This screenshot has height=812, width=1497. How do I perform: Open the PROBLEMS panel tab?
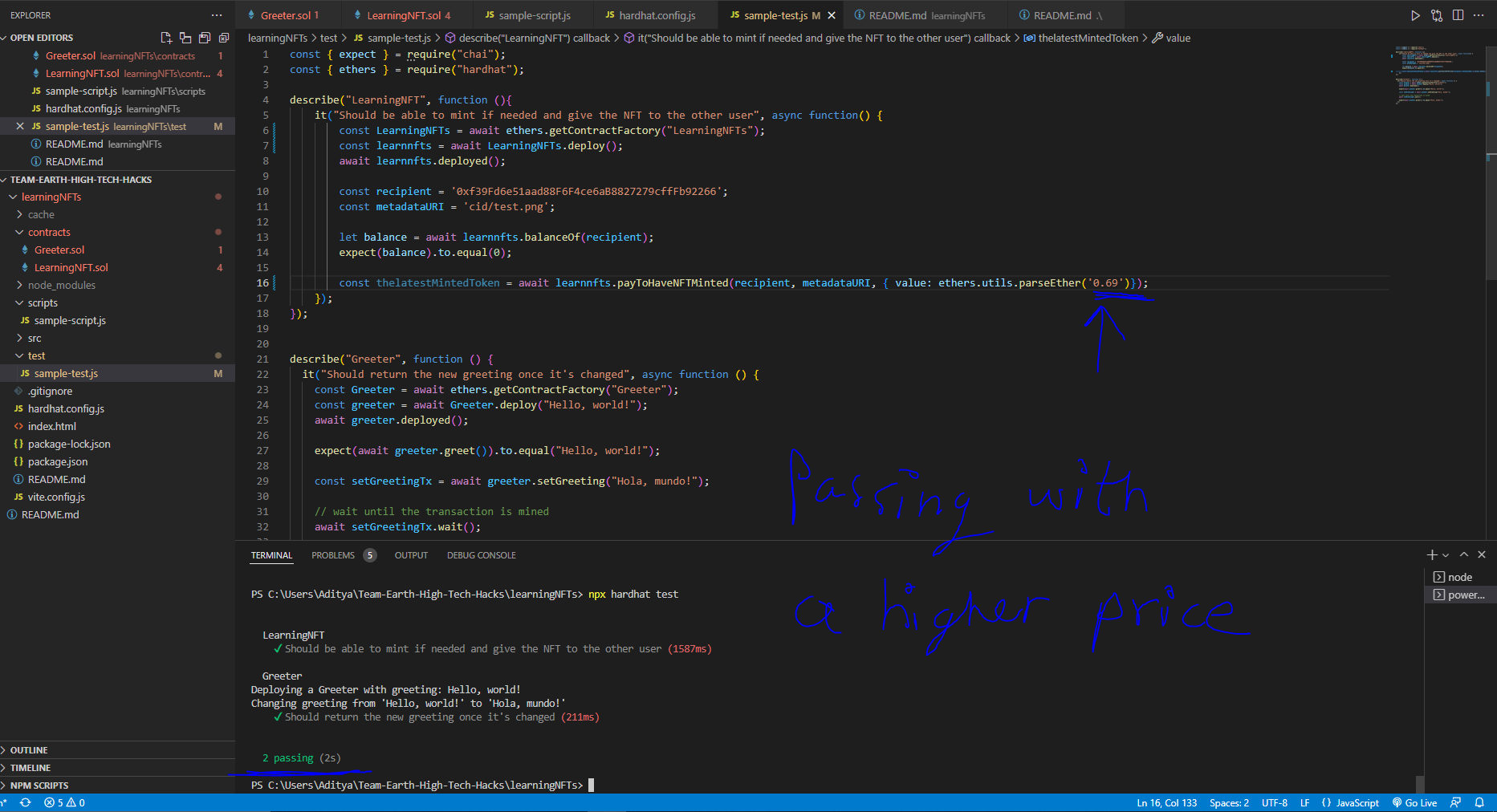343,555
